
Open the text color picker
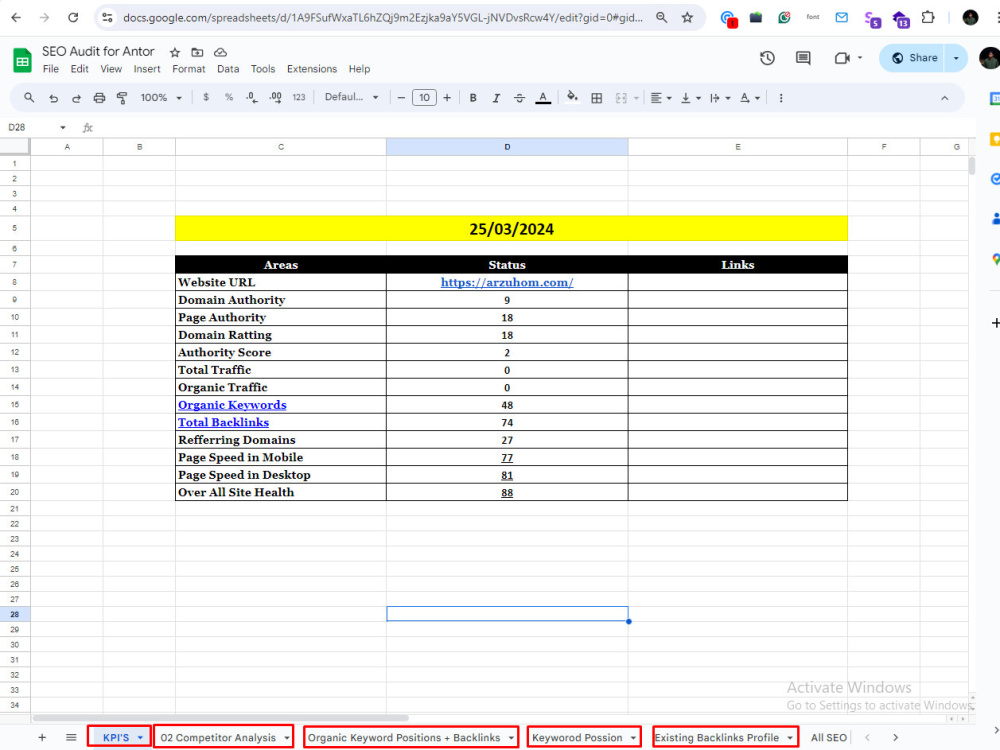[543, 98]
